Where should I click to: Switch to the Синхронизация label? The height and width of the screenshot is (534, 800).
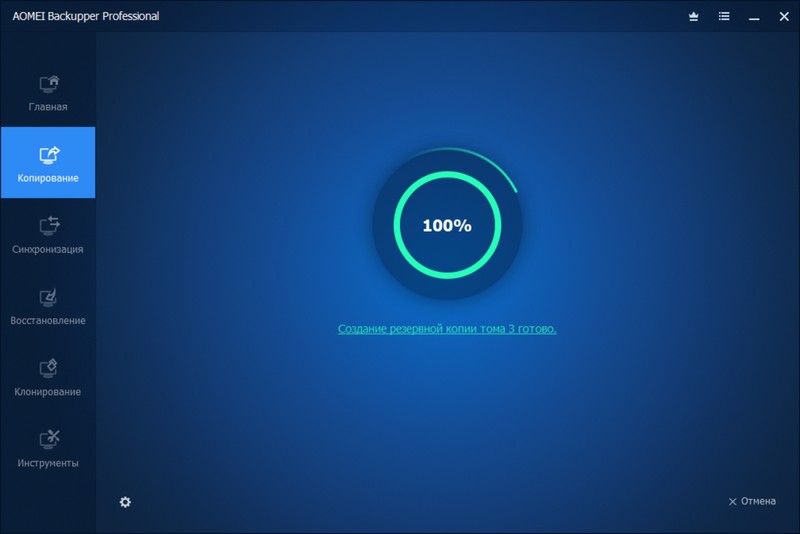pyautogui.click(x=48, y=249)
